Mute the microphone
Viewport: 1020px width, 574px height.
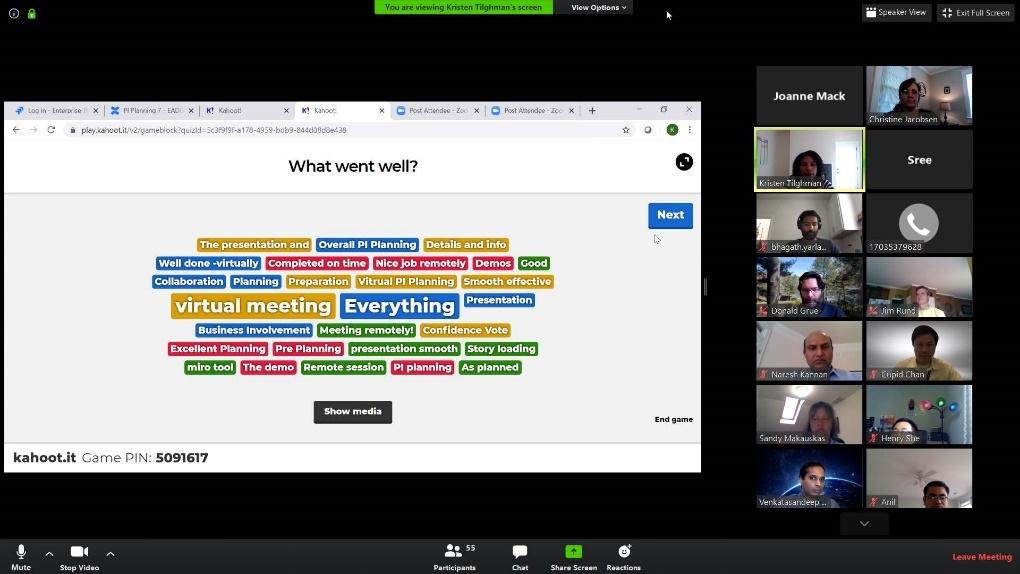(x=21, y=552)
